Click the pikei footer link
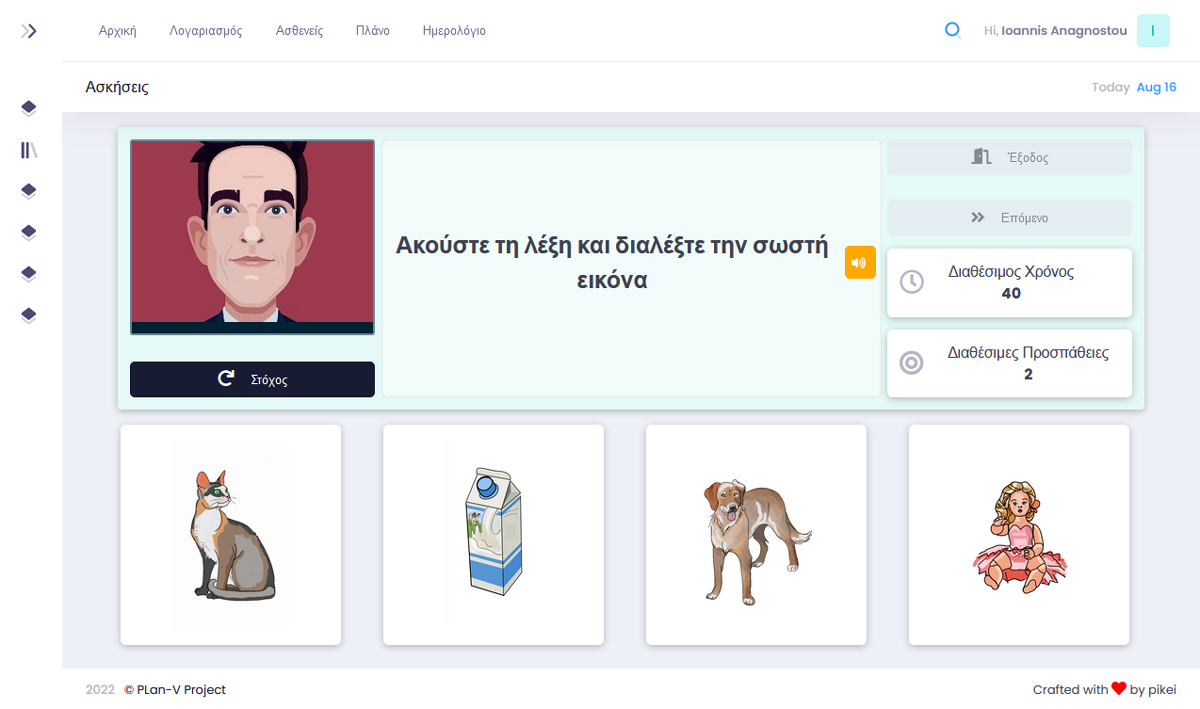The height and width of the screenshot is (709, 1200). click(x=1162, y=690)
